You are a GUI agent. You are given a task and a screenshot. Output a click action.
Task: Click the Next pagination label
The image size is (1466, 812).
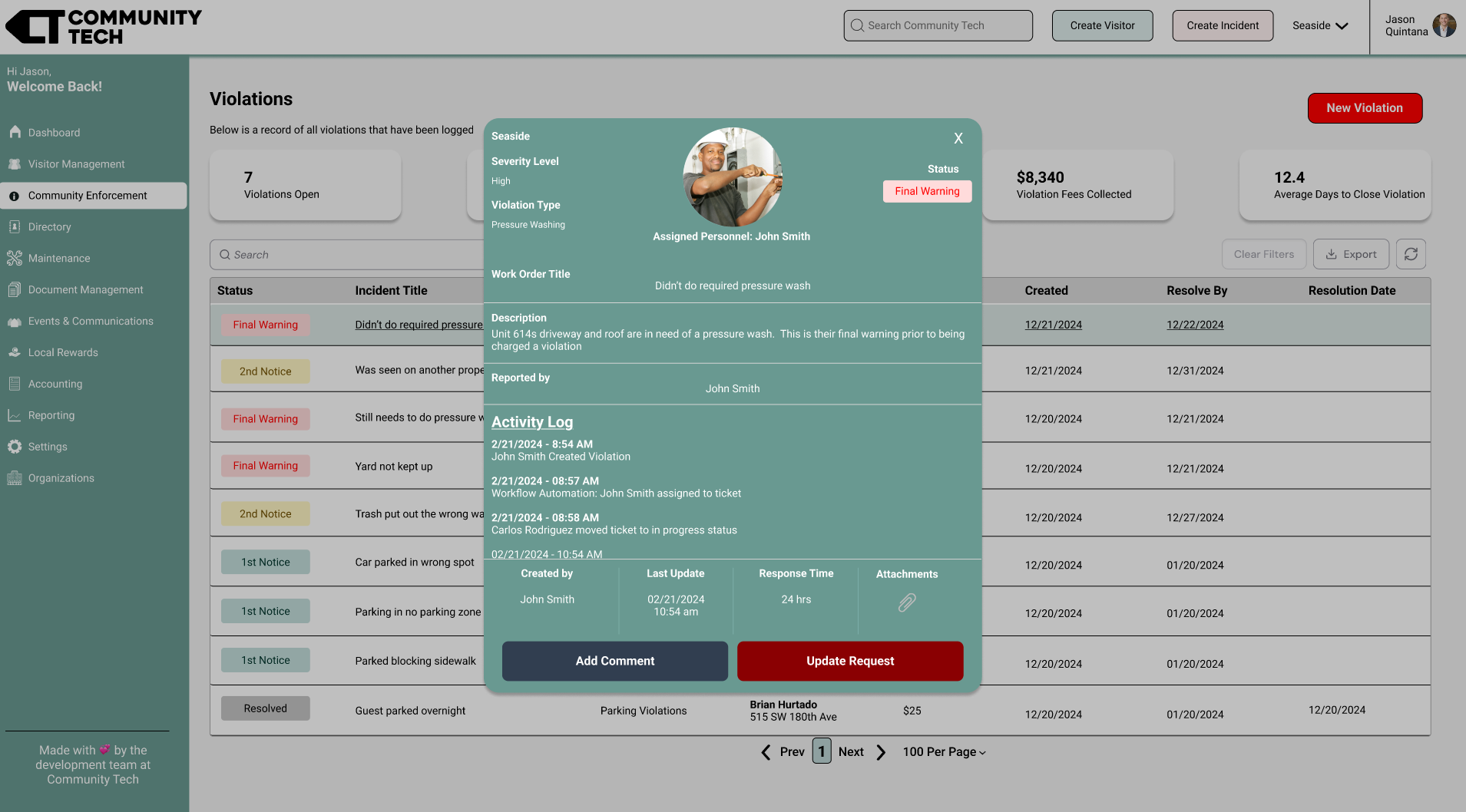click(x=851, y=752)
